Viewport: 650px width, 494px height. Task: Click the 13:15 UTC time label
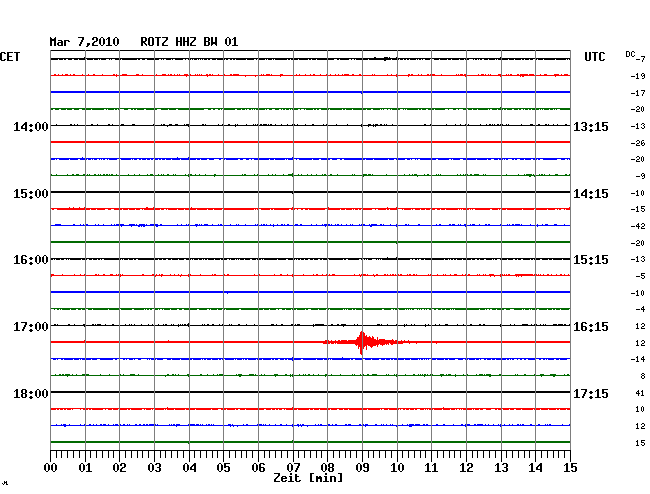pos(591,127)
